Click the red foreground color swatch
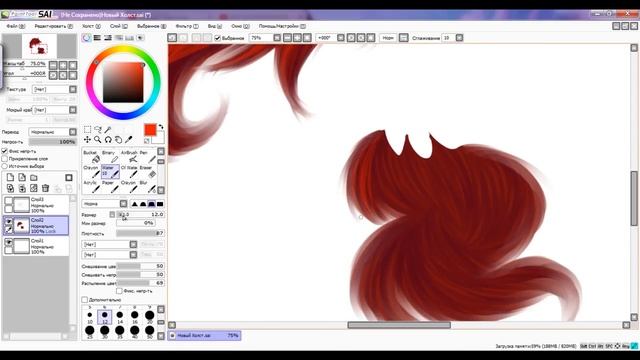This screenshot has height=360, width=640. (150, 130)
